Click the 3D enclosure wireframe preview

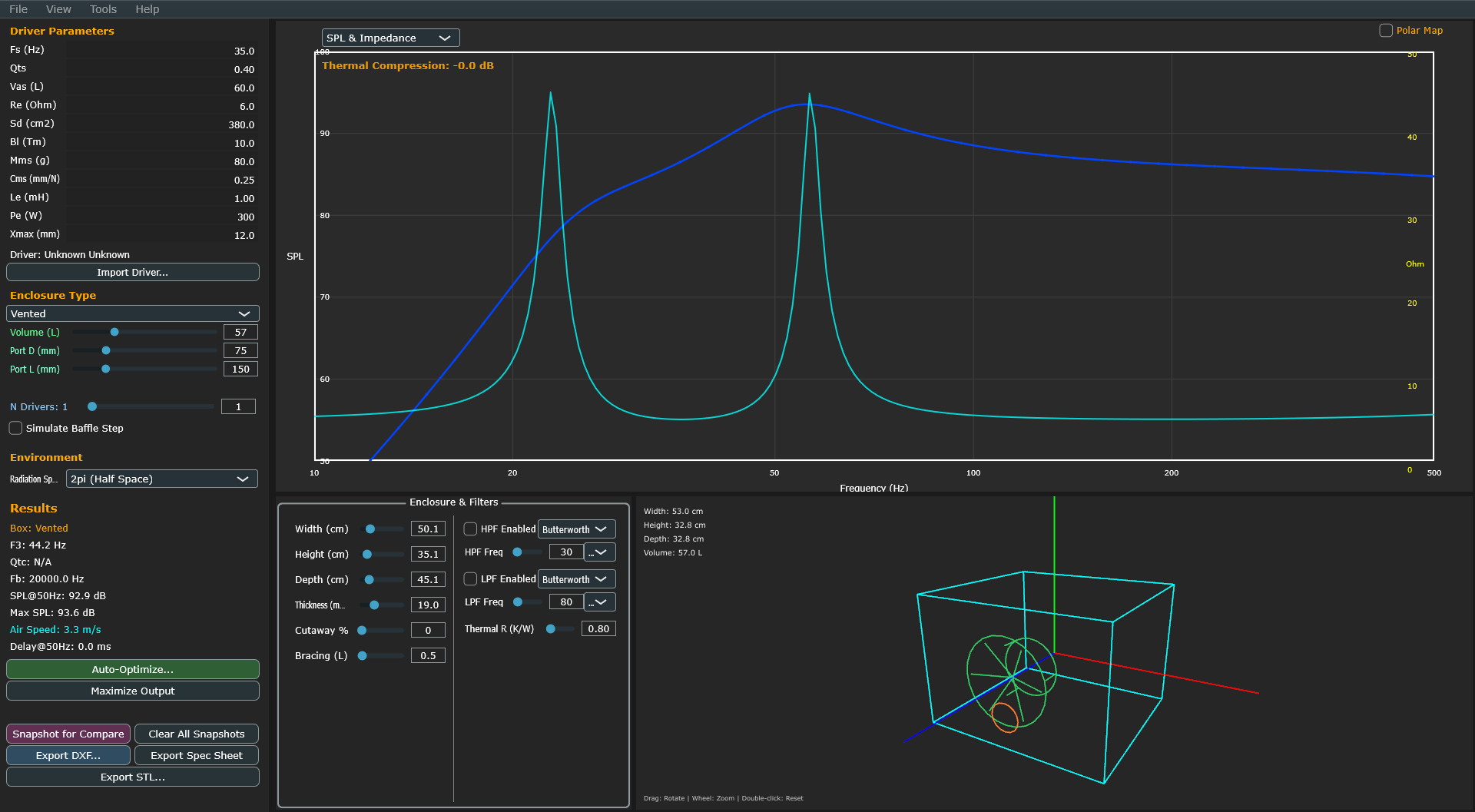pos(1052,661)
